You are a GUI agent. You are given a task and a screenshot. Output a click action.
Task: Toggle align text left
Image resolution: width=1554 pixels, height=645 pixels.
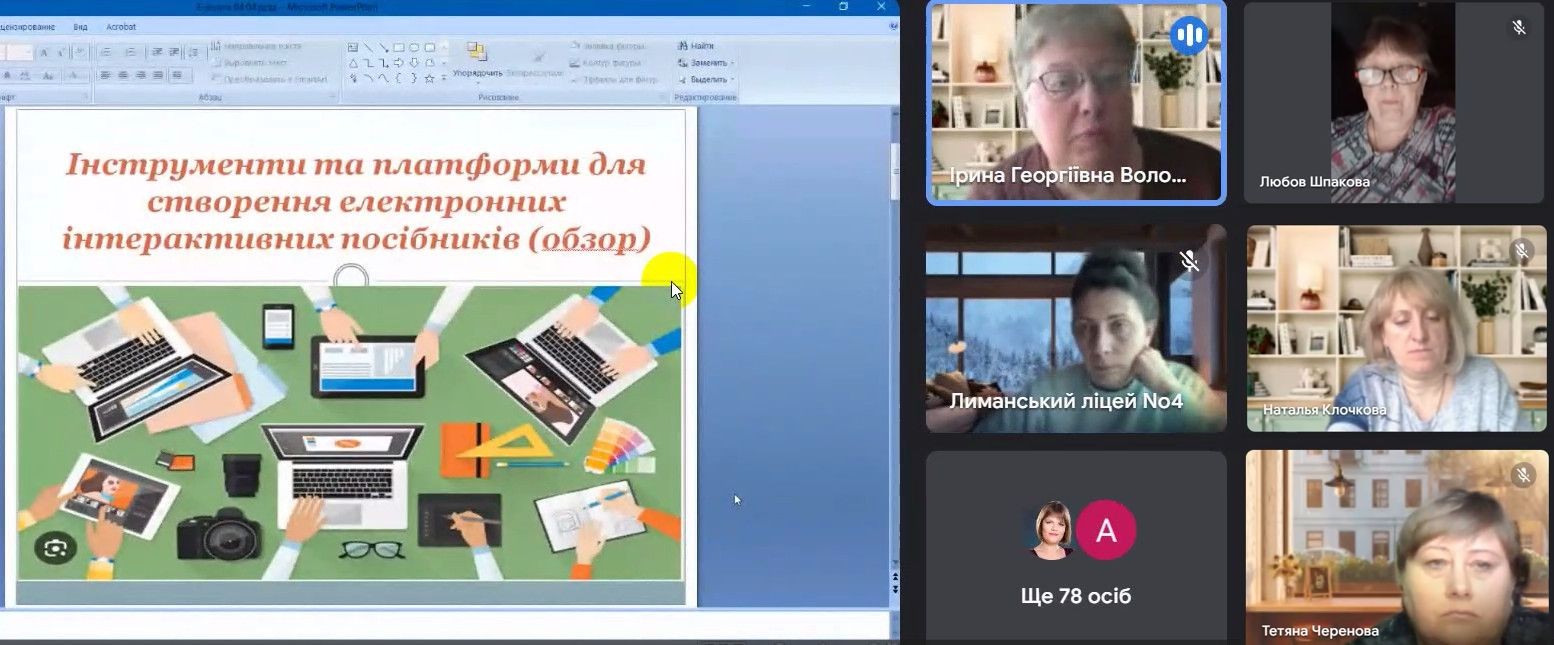click(104, 75)
